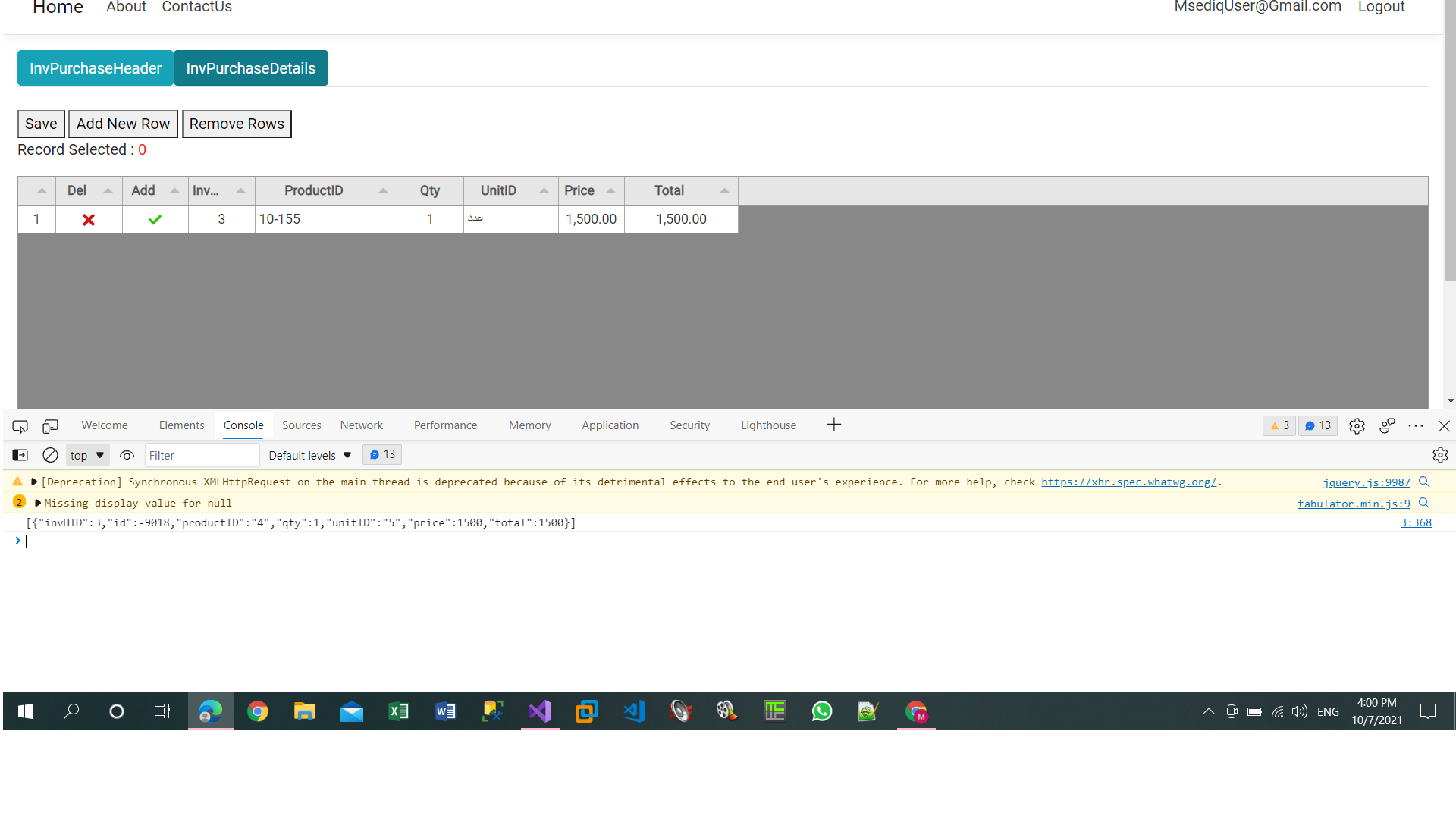Delete the row via red X mark
The height and width of the screenshot is (819, 1456).
[88, 219]
